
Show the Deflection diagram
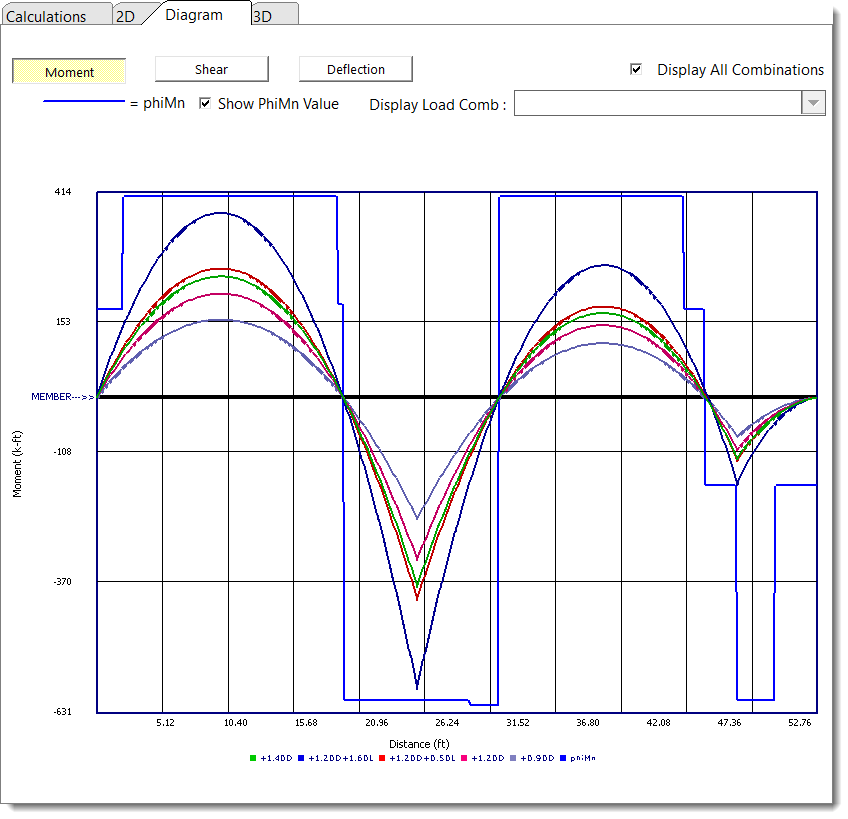[x=356, y=69]
